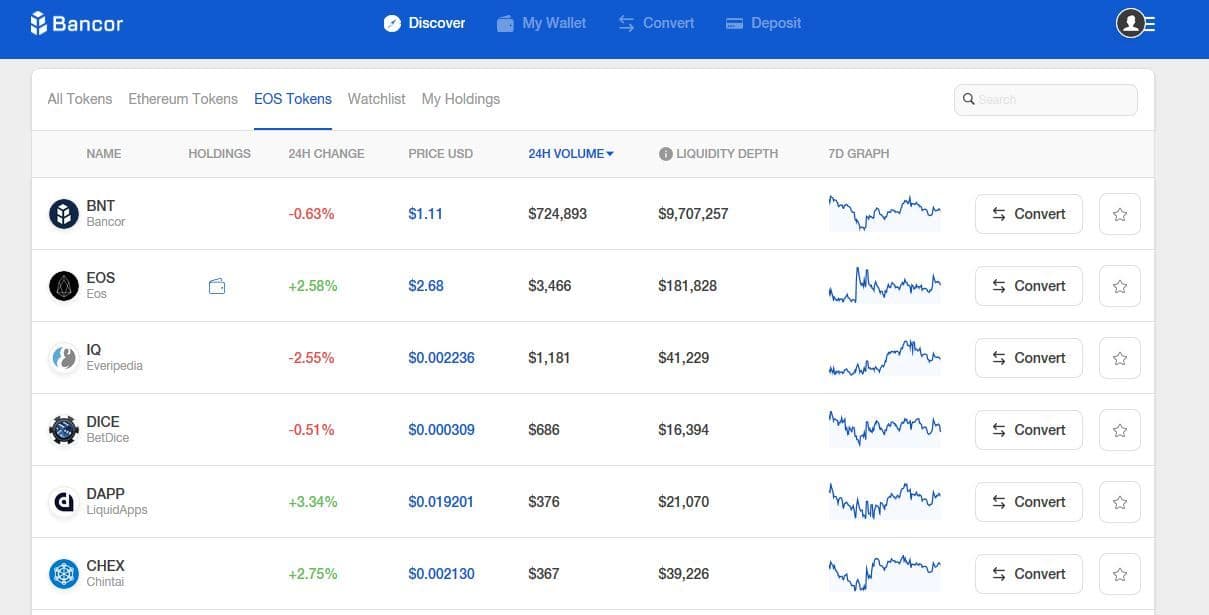Click the Liquidity Depth info icon

(x=665, y=154)
